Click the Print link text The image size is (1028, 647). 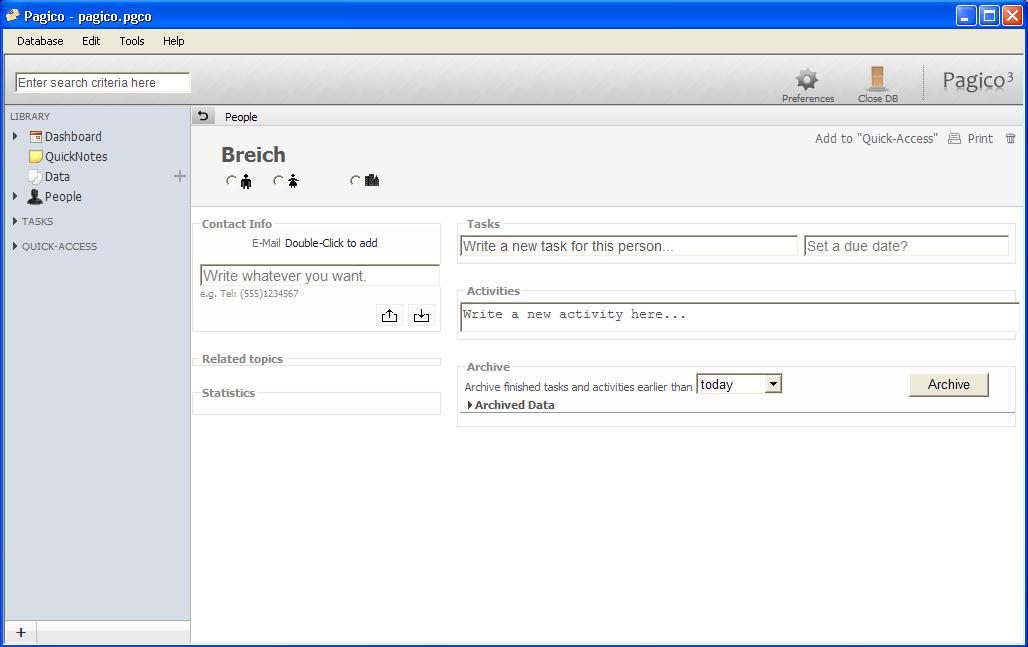pyautogui.click(x=980, y=138)
